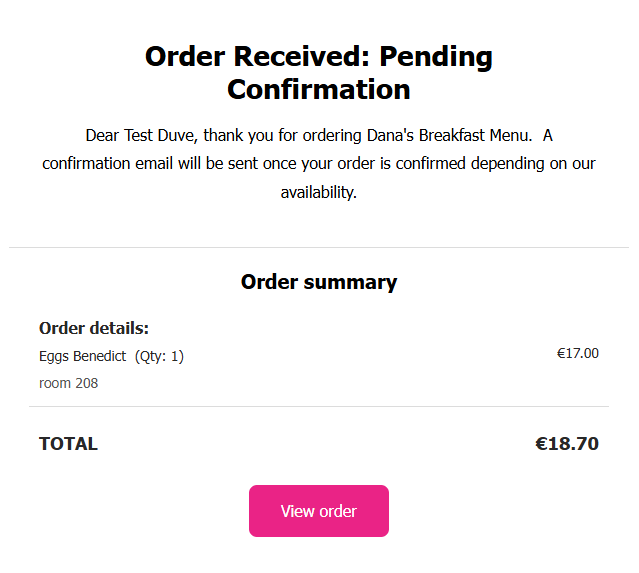Click the (Qty: 1) quantity text

(x=159, y=356)
